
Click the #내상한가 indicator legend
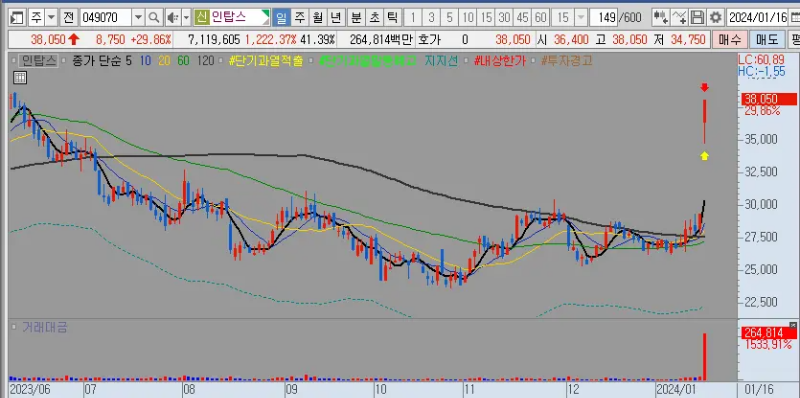point(499,61)
